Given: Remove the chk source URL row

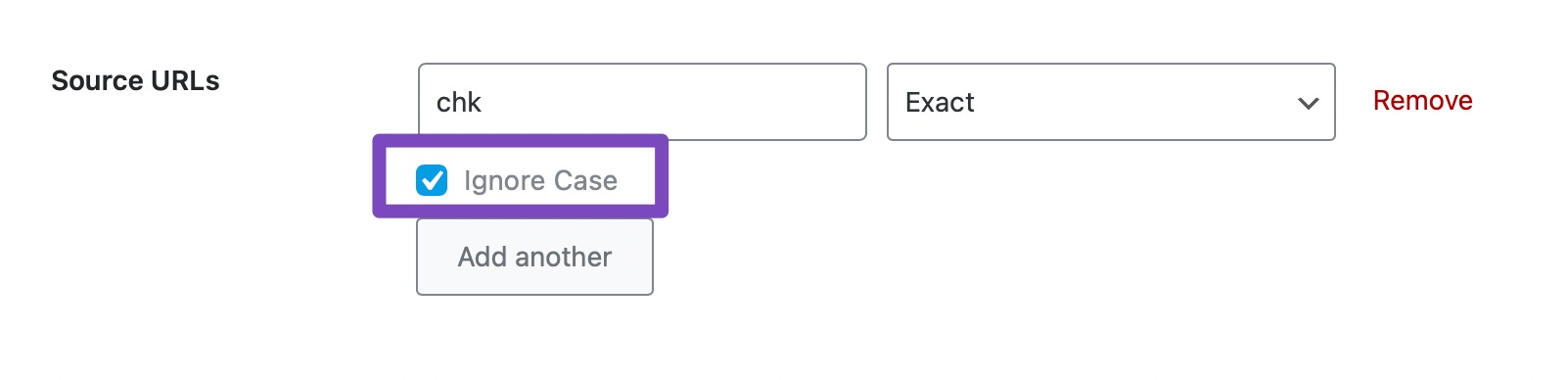Looking at the screenshot, I should (x=1422, y=101).
